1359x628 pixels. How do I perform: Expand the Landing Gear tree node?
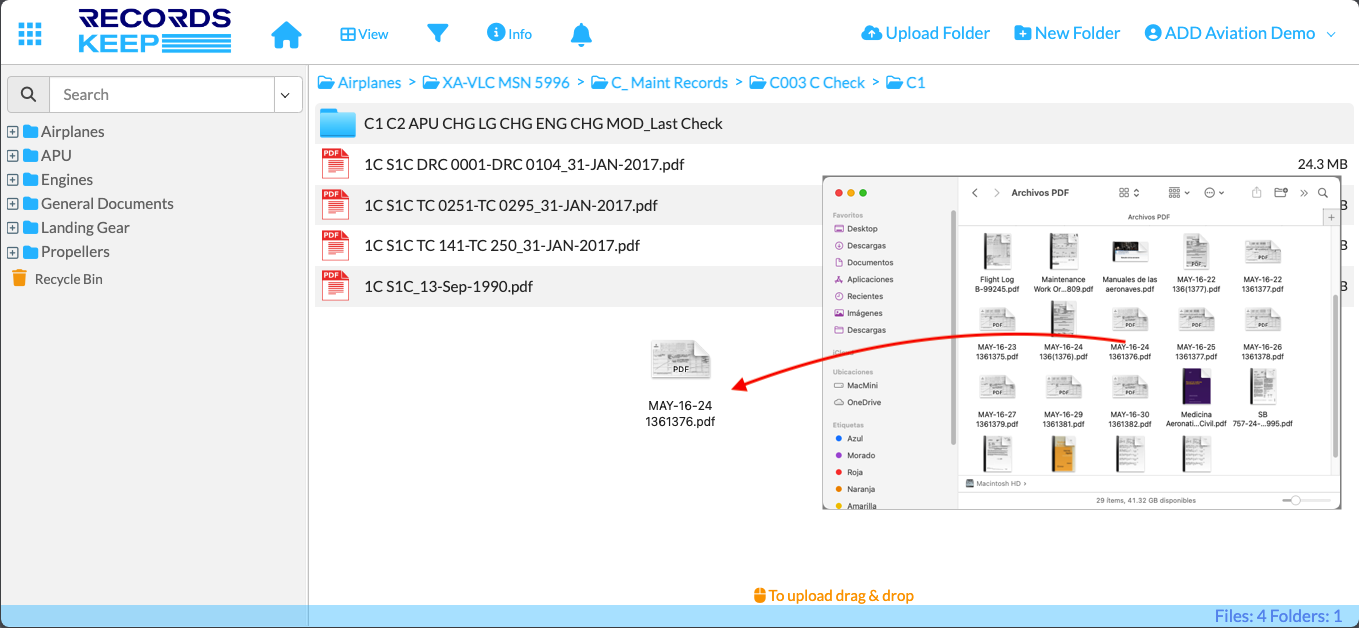point(13,228)
